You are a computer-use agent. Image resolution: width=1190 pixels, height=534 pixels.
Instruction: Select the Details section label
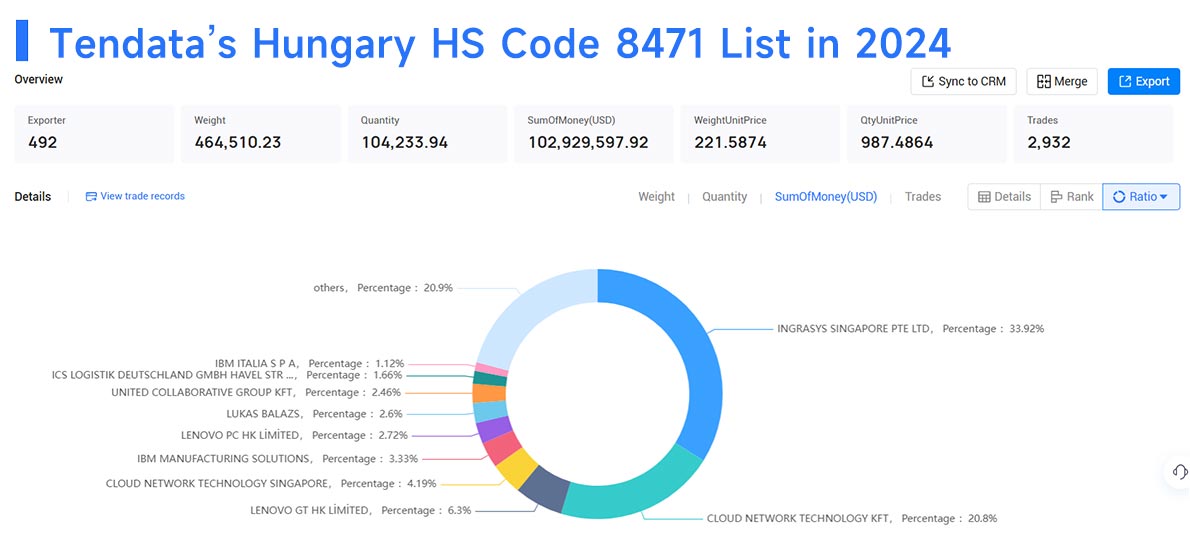click(33, 196)
